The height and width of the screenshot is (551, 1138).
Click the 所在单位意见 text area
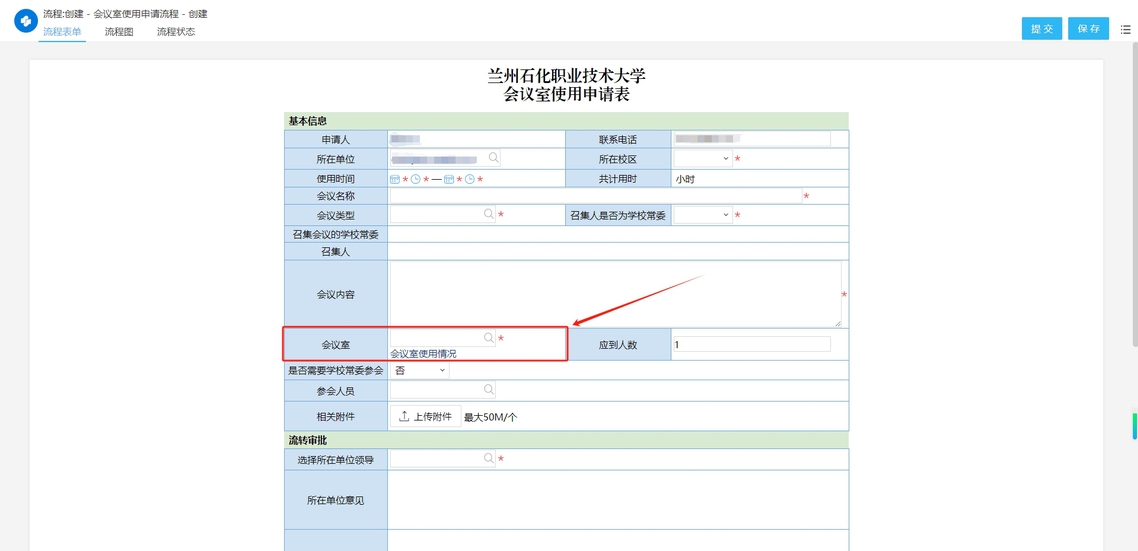click(618, 499)
